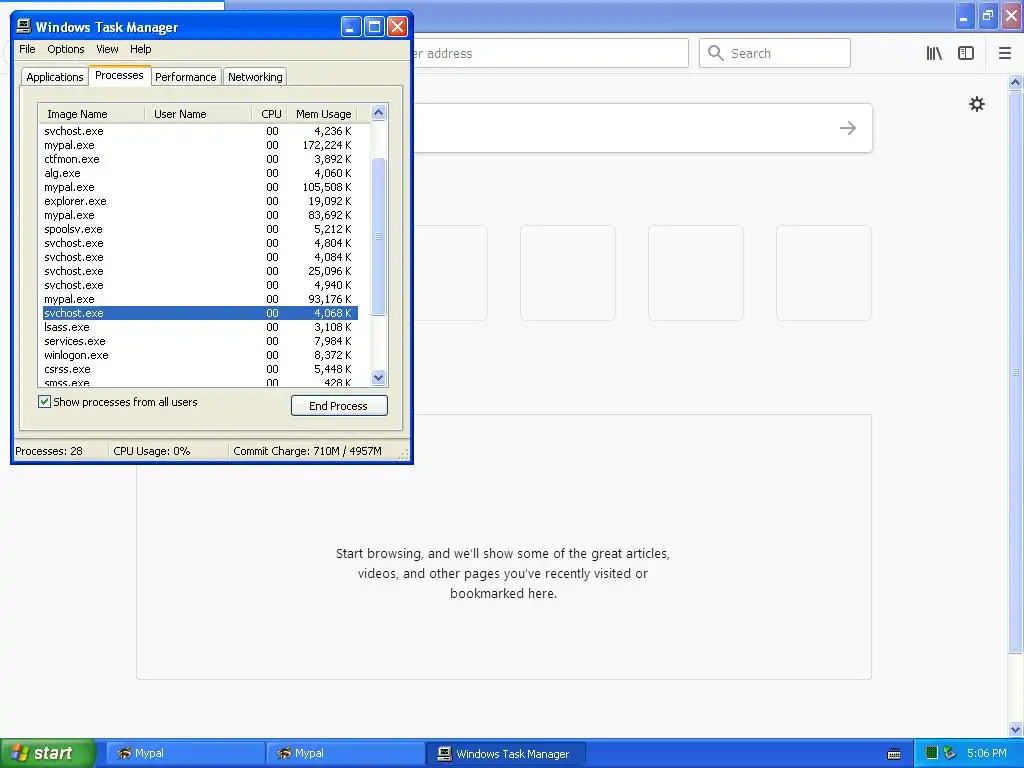Open new tab settings gear
This screenshot has width=1024, height=768.
[977, 104]
